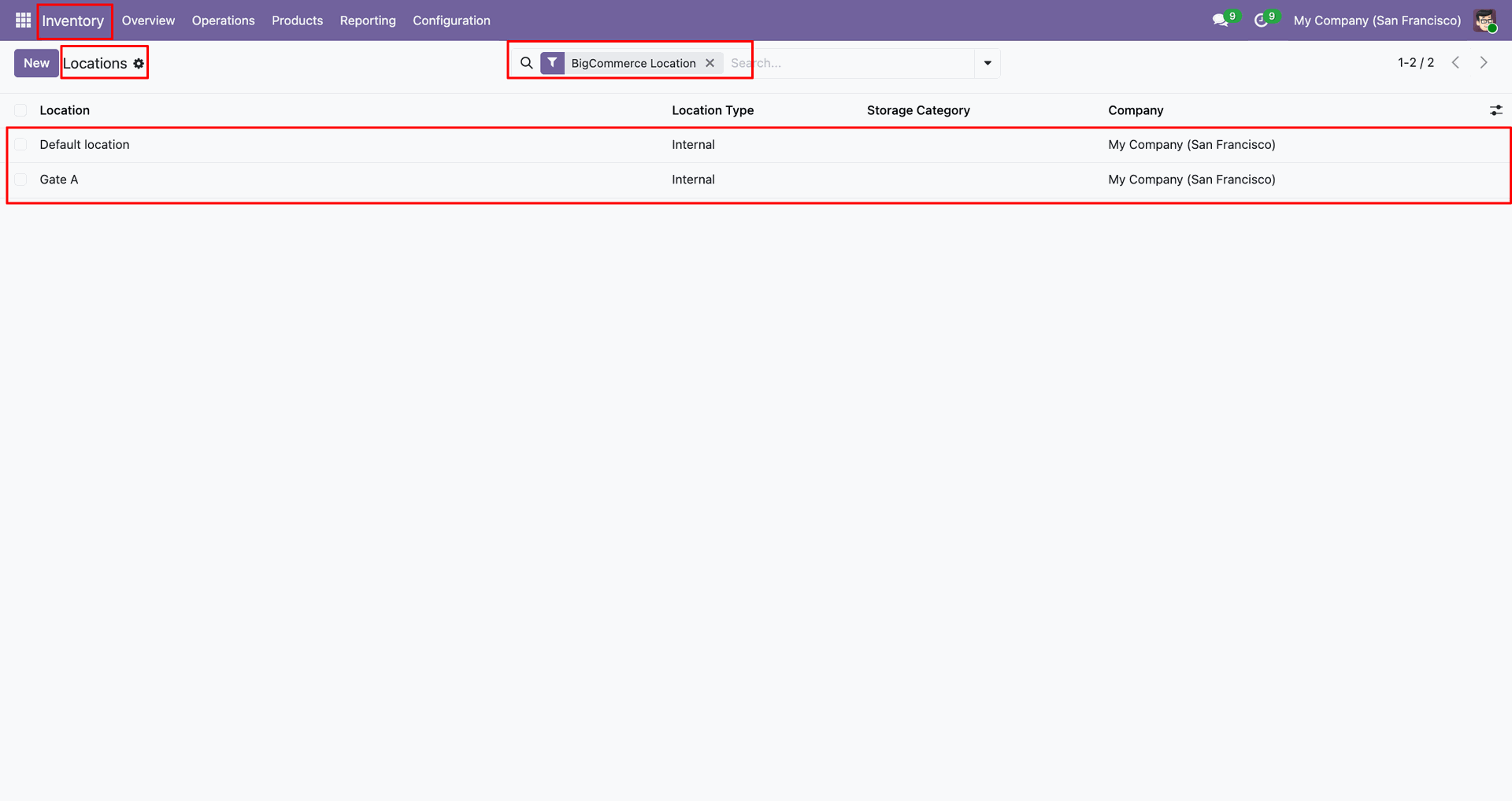Click the user avatar

tap(1485, 20)
